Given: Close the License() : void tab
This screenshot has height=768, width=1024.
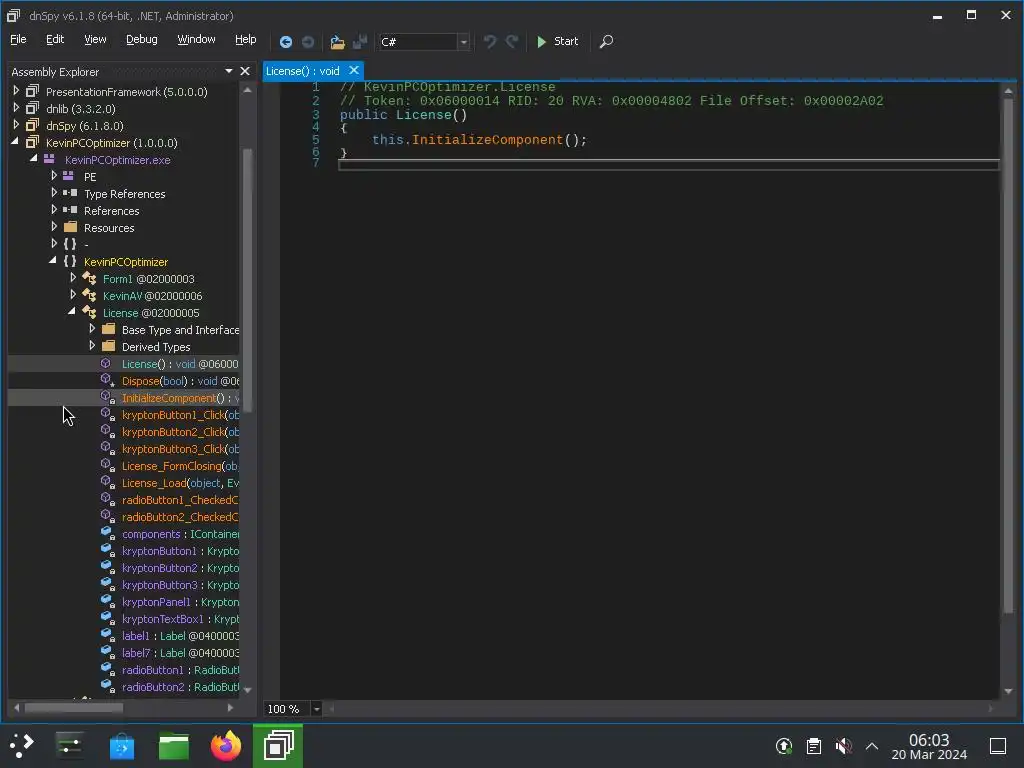Looking at the screenshot, I should [353, 71].
